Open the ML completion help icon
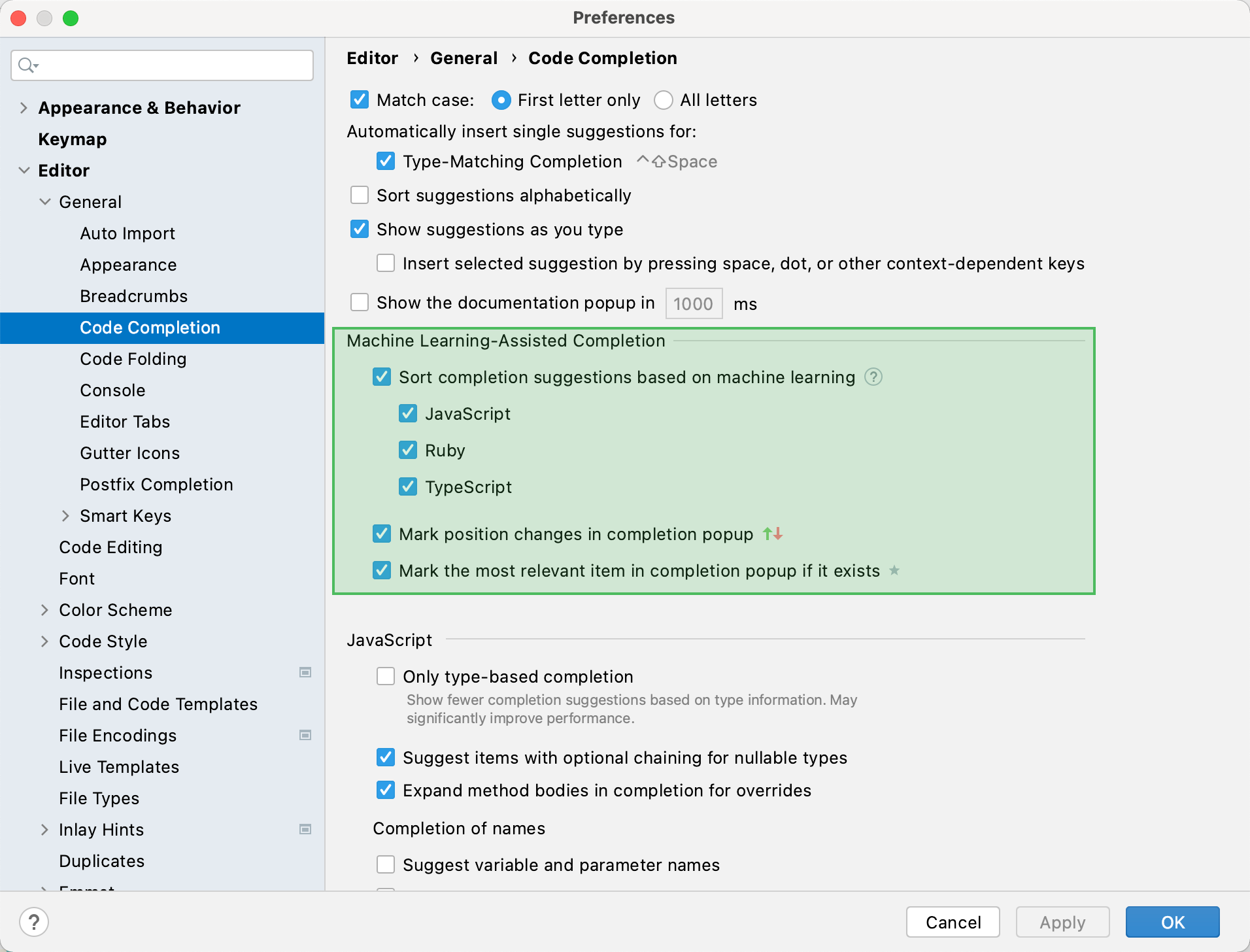This screenshot has height=952, width=1250. pos(873,377)
